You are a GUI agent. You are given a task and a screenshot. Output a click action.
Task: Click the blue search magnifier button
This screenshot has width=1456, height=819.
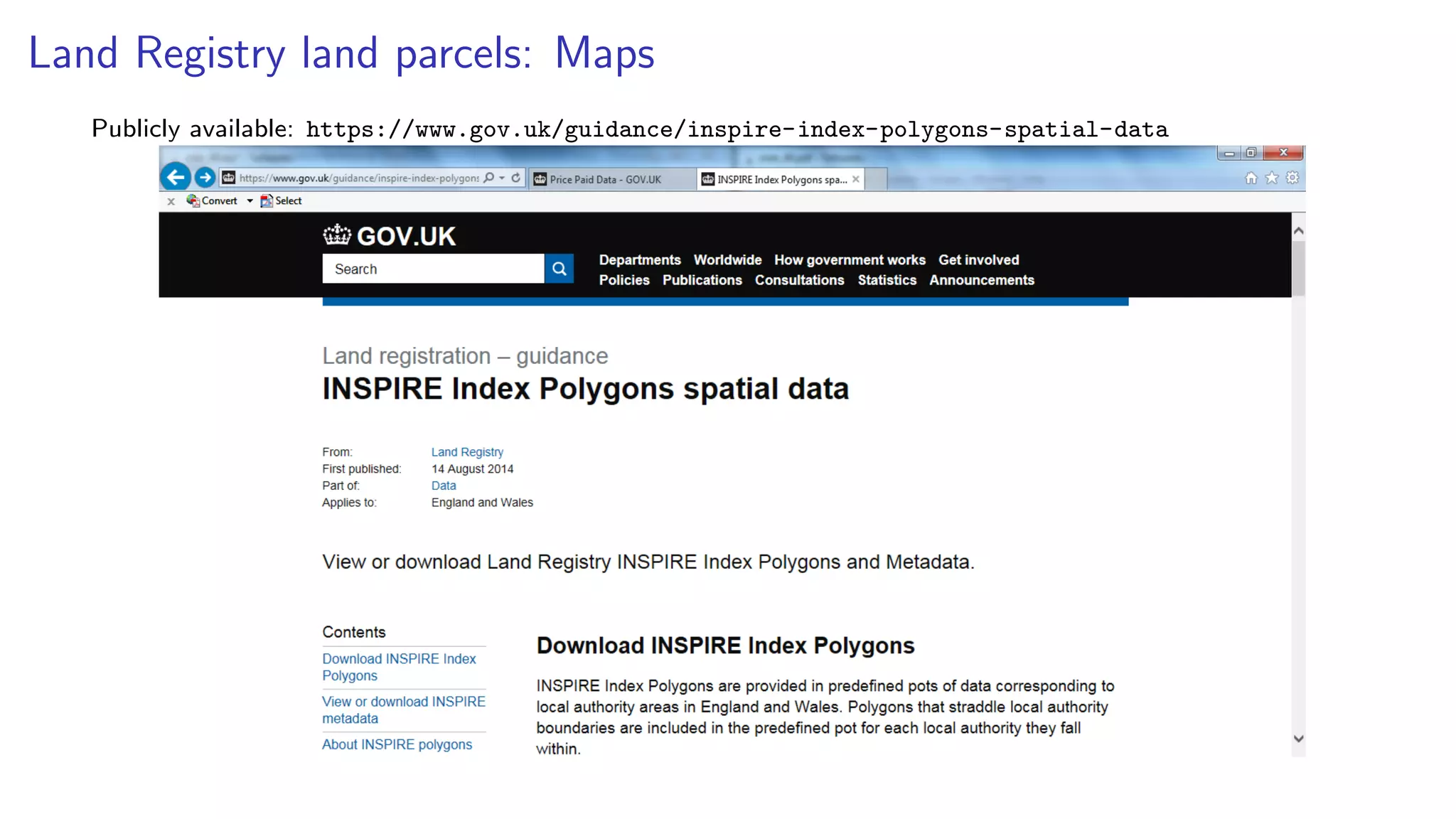click(560, 269)
